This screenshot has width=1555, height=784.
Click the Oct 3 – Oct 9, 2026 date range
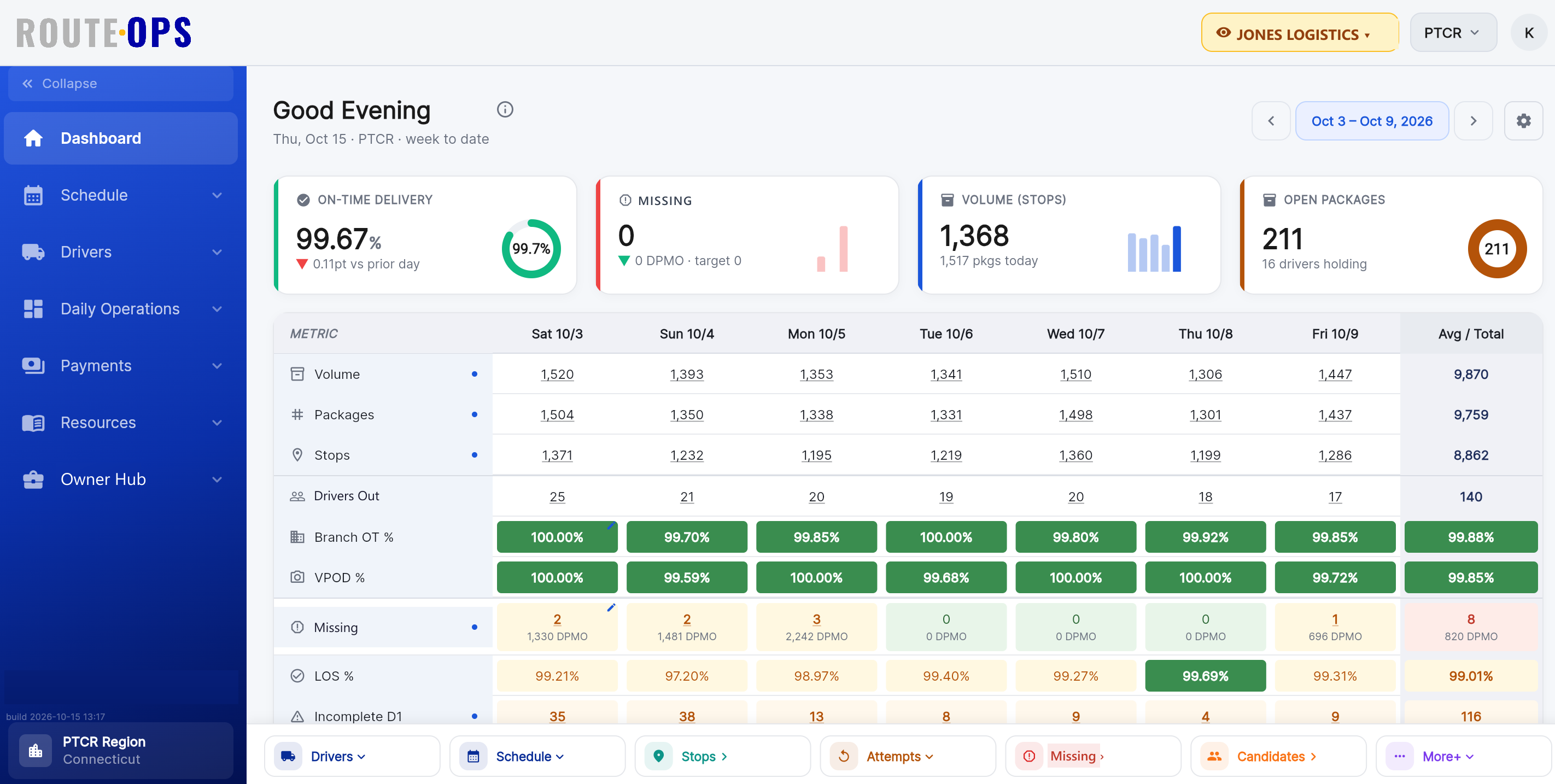[x=1371, y=121]
